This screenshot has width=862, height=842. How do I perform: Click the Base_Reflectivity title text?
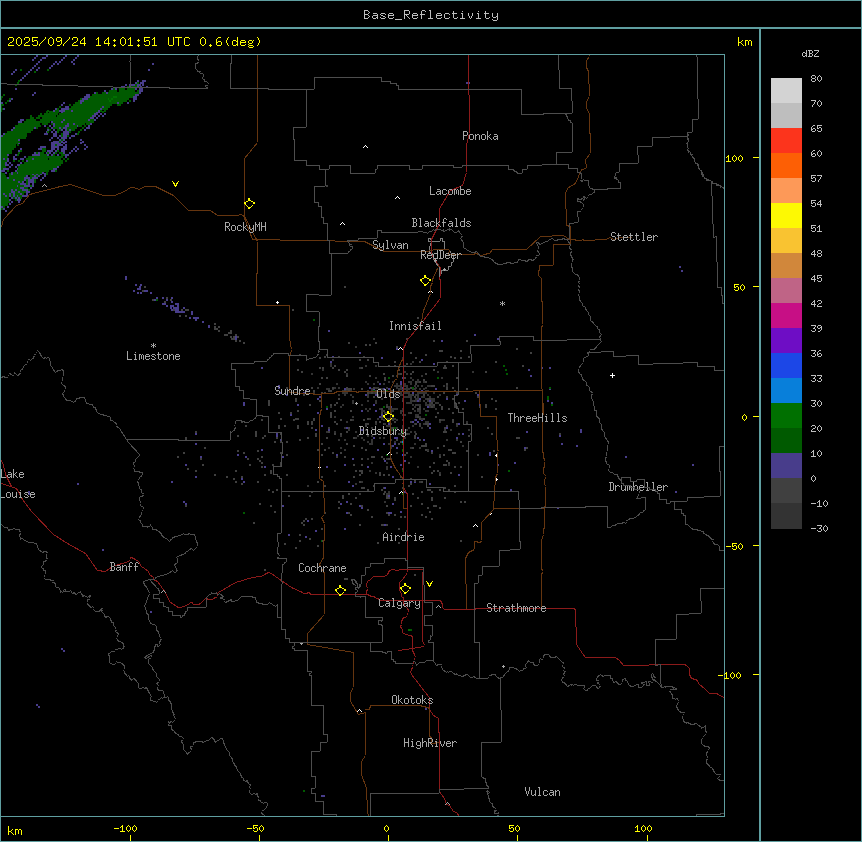click(x=430, y=15)
